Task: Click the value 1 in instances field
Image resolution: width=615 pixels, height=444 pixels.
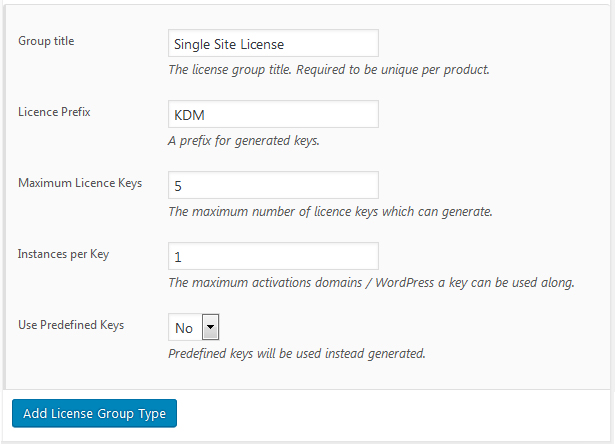Action: pos(178,257)
